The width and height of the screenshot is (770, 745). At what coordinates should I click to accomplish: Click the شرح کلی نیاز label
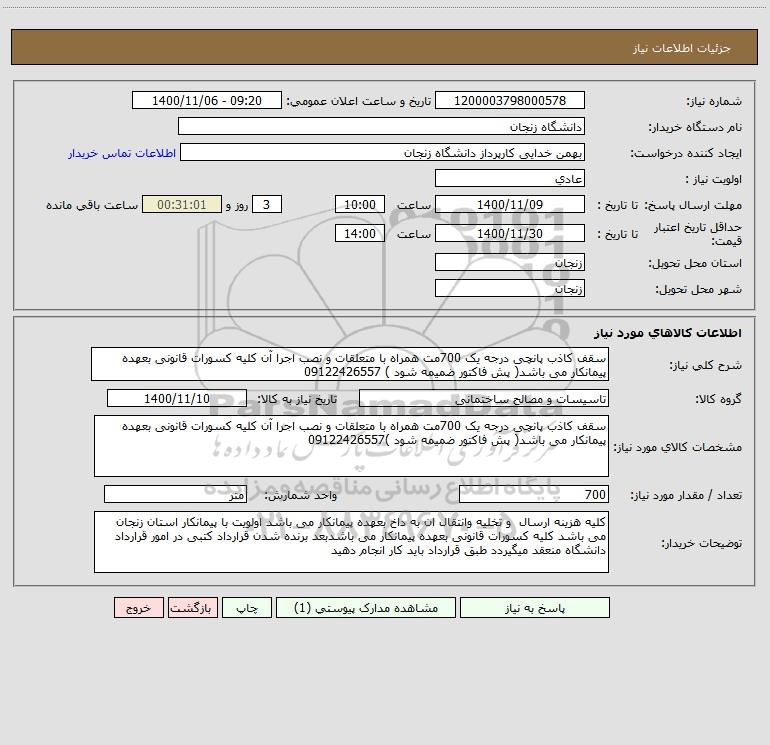pos(706,365)
